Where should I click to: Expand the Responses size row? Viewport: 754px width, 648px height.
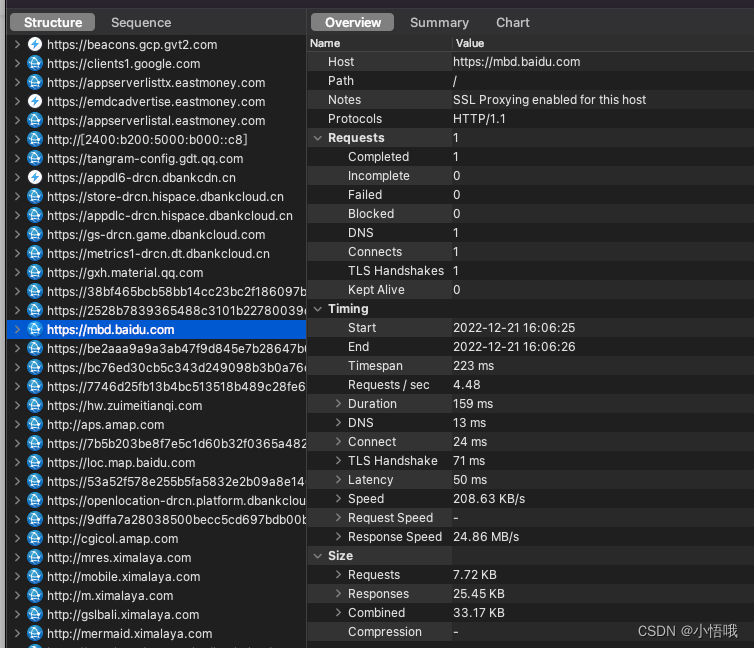point(339,593)
